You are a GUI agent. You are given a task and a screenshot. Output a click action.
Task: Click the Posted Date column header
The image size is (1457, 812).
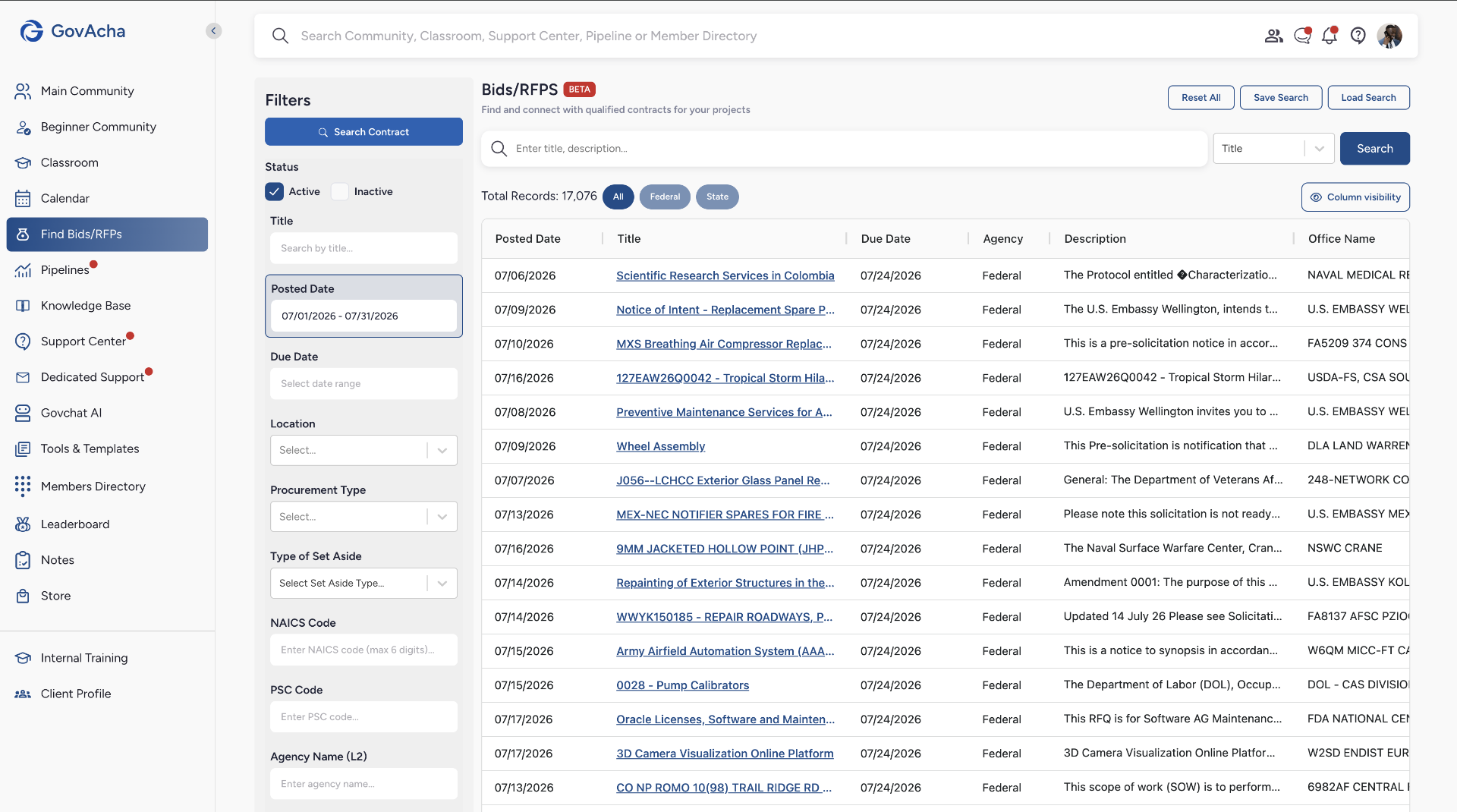click(527, 239)
